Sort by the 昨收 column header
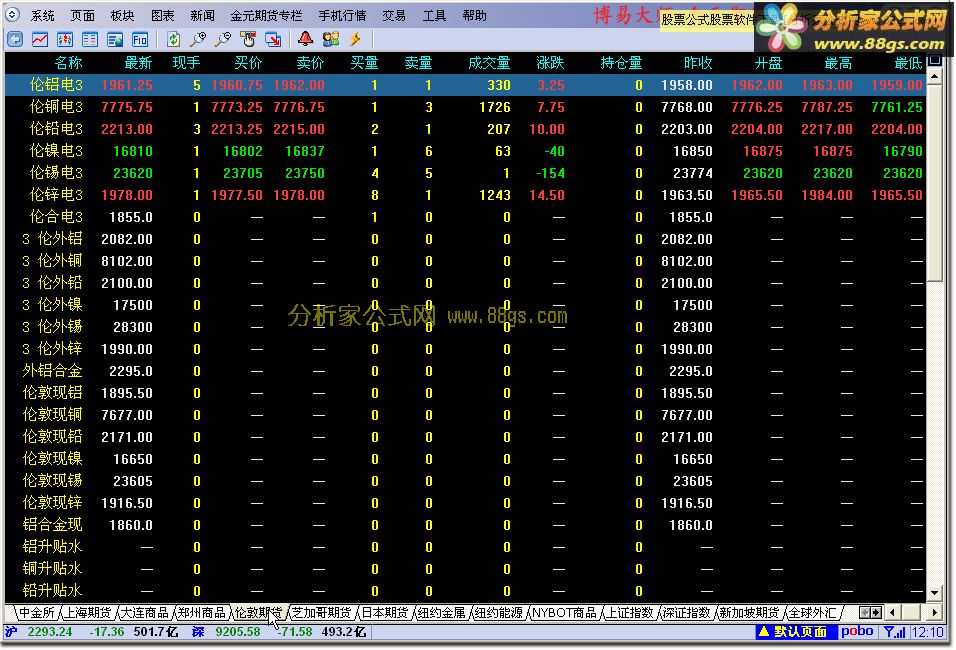956x650 pixels. tap(698, 62)
